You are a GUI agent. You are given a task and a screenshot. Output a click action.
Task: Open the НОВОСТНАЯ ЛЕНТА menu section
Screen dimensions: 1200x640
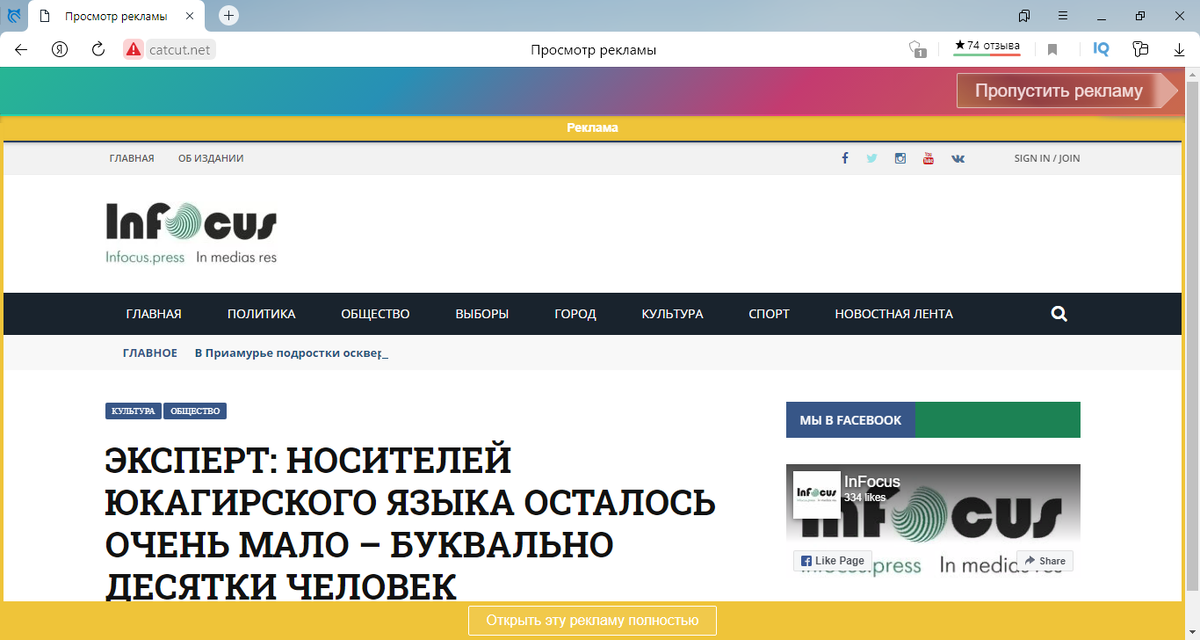894,314
